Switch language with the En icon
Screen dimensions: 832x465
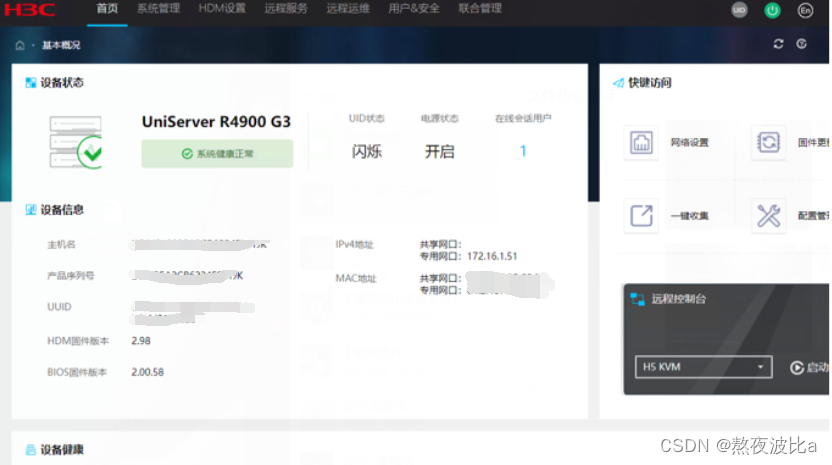point(805,10)
